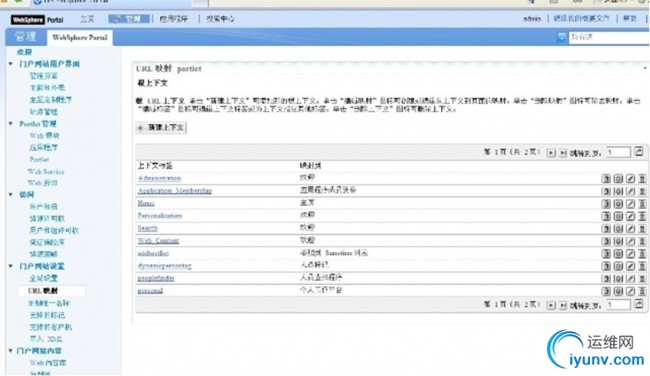The height and width of the screenshot is (376, 650).
Task: Collapse the 访问 sidebar section arrow
Action: tap(11, 194)
